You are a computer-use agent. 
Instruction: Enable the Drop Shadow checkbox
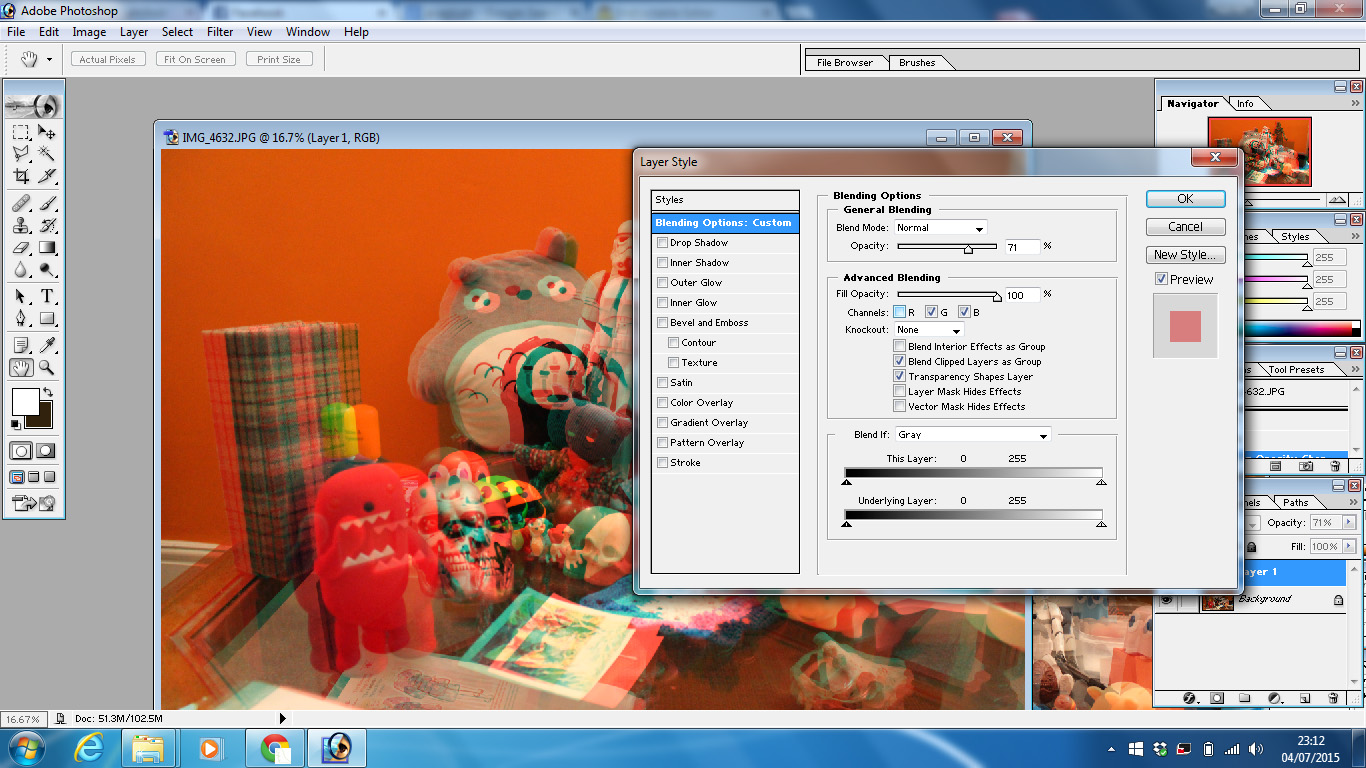(662, 243)
